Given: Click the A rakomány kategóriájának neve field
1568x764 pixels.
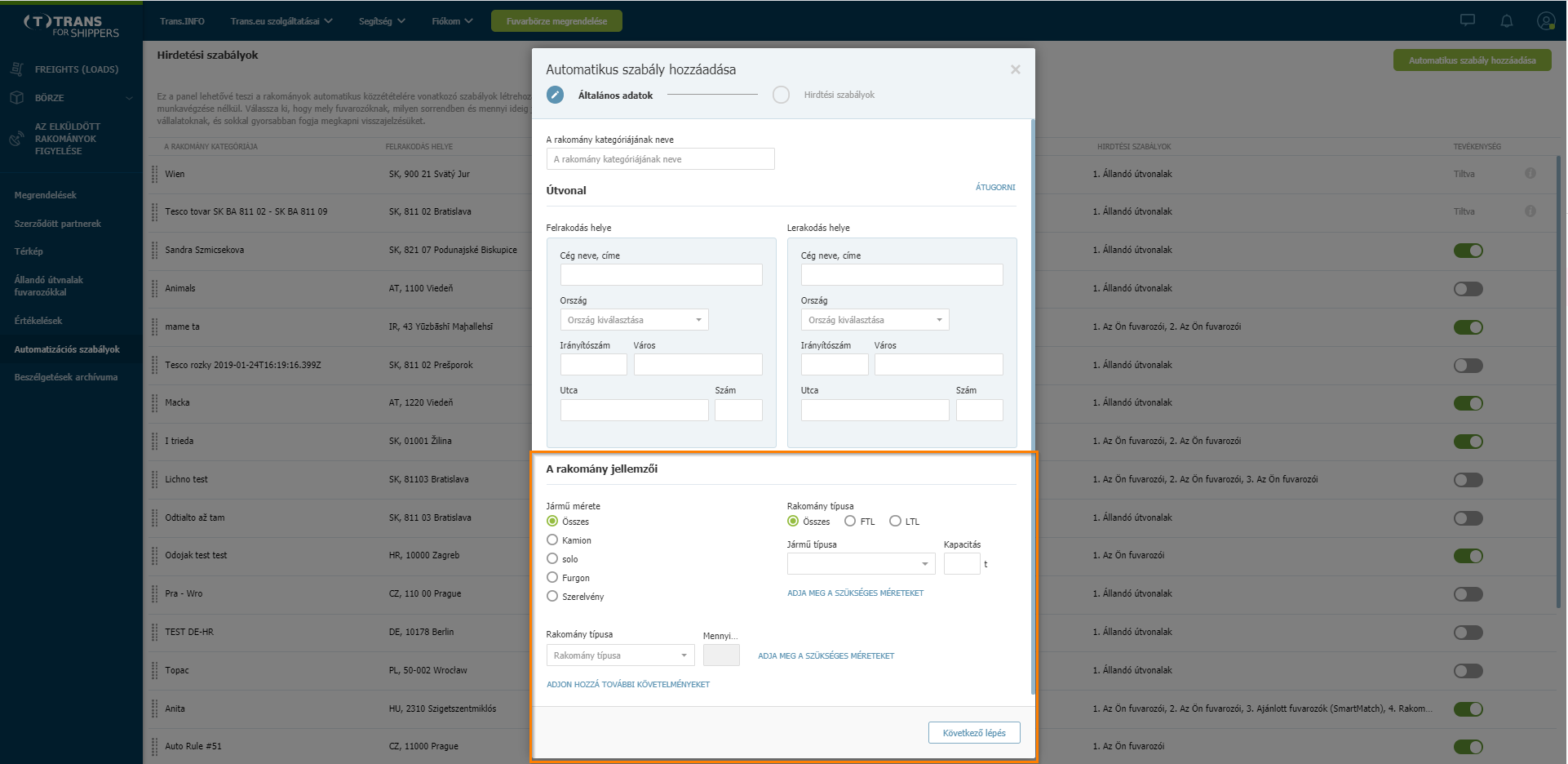Looking at the screenshot, I should pos(660,159).
